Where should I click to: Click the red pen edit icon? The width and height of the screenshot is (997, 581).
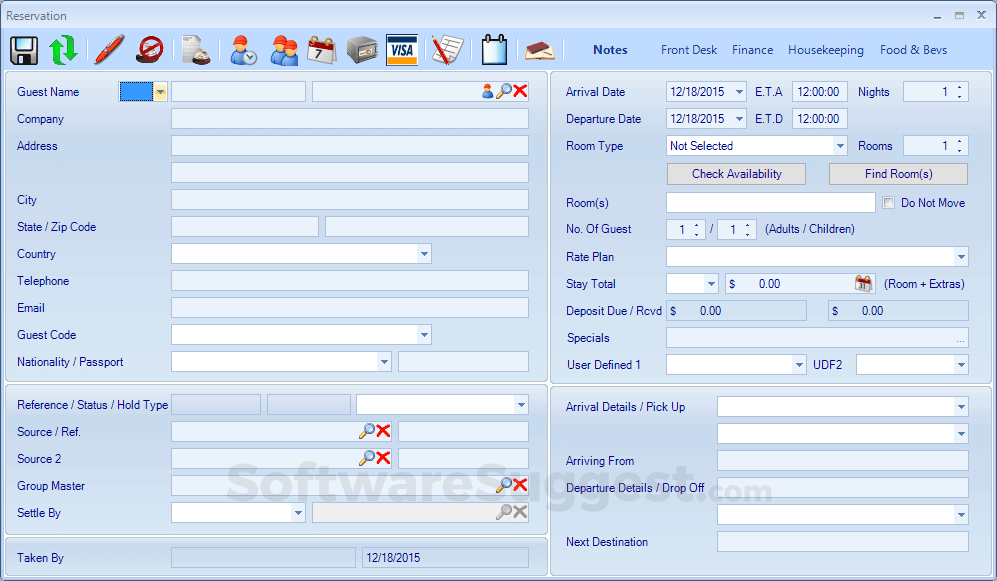109,50
